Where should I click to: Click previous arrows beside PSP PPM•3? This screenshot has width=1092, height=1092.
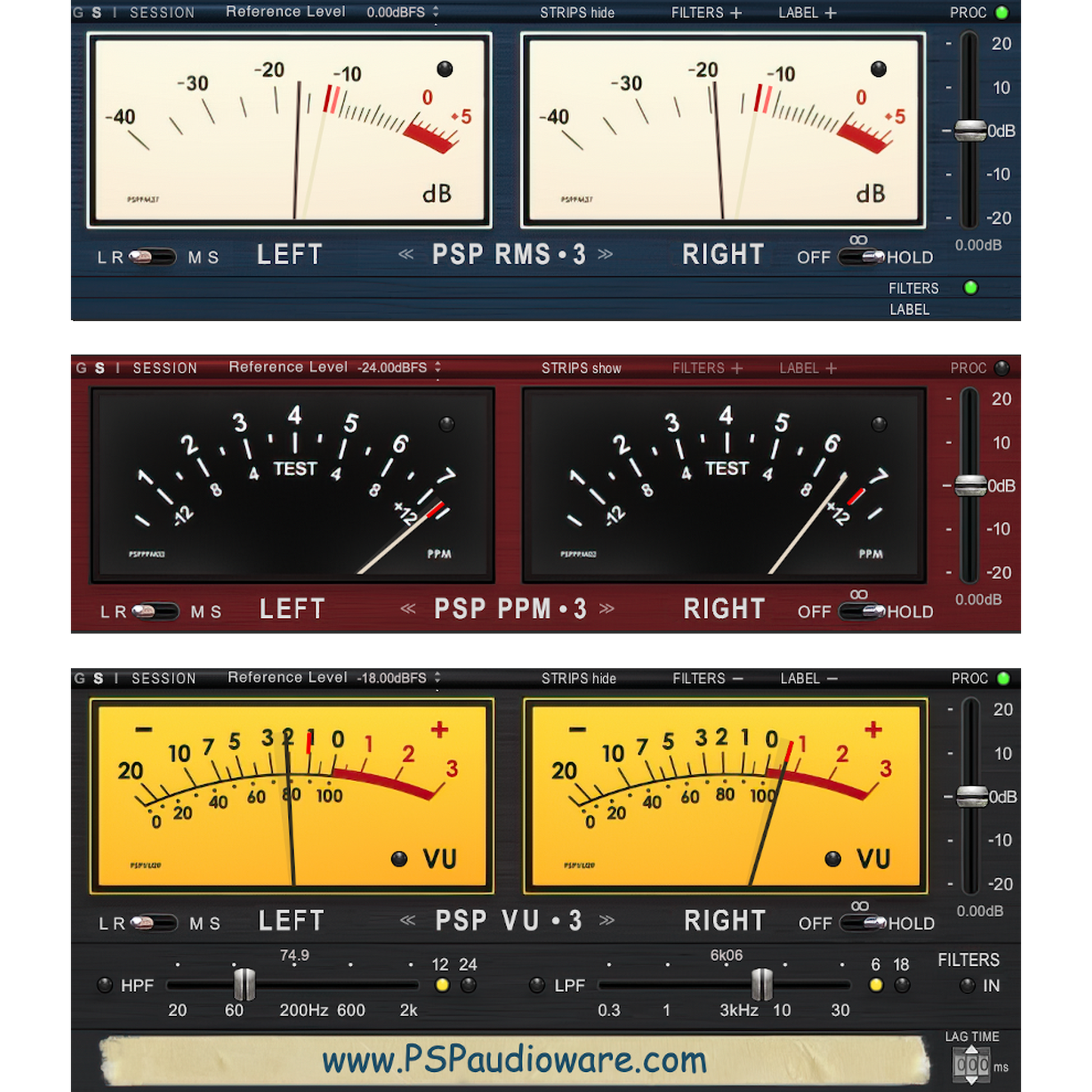click(x=407, y=609)
